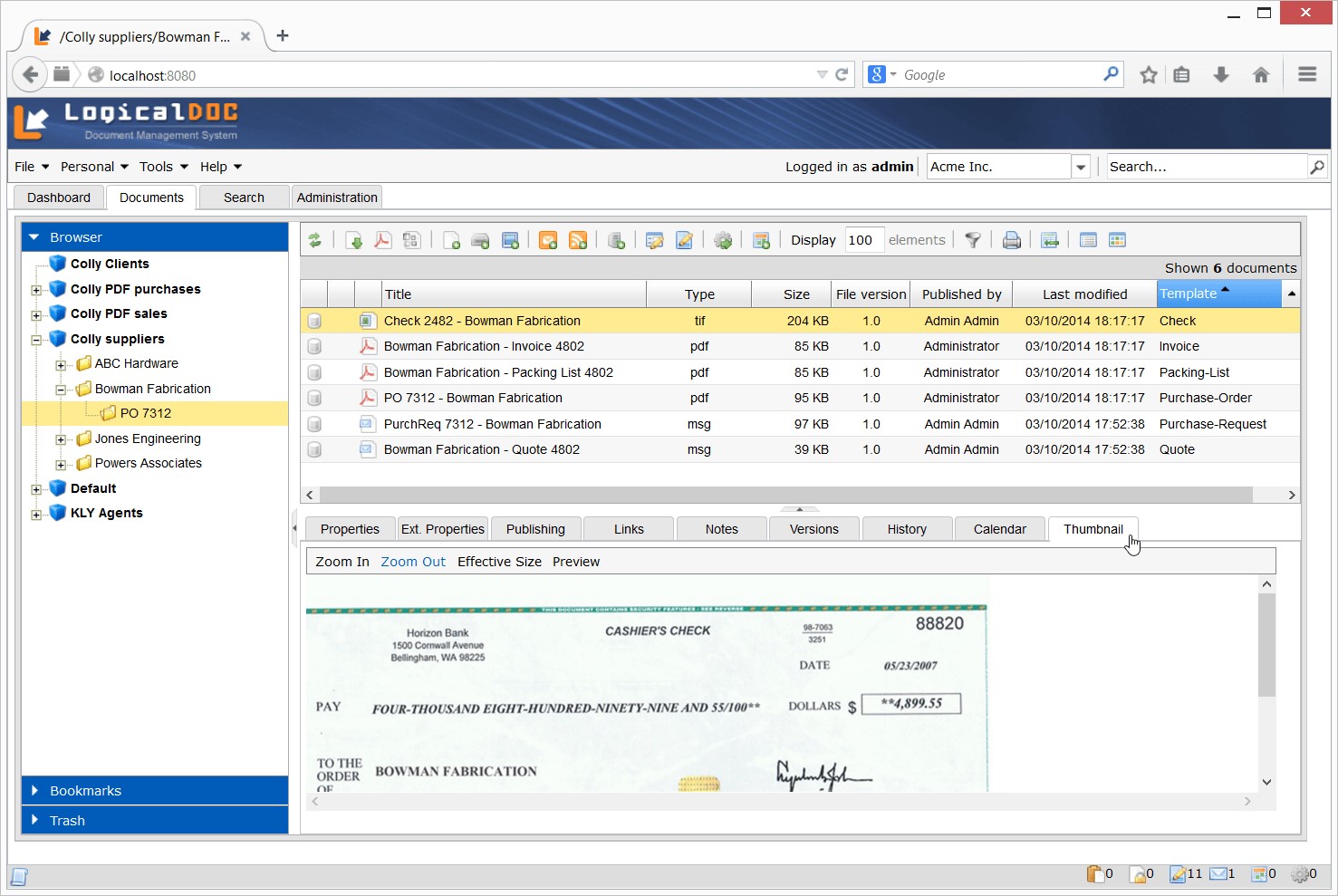This screenshot has height=896, width=1338.
Task: Click the RSS feed toolbar icon
Action: coord(577,240)
